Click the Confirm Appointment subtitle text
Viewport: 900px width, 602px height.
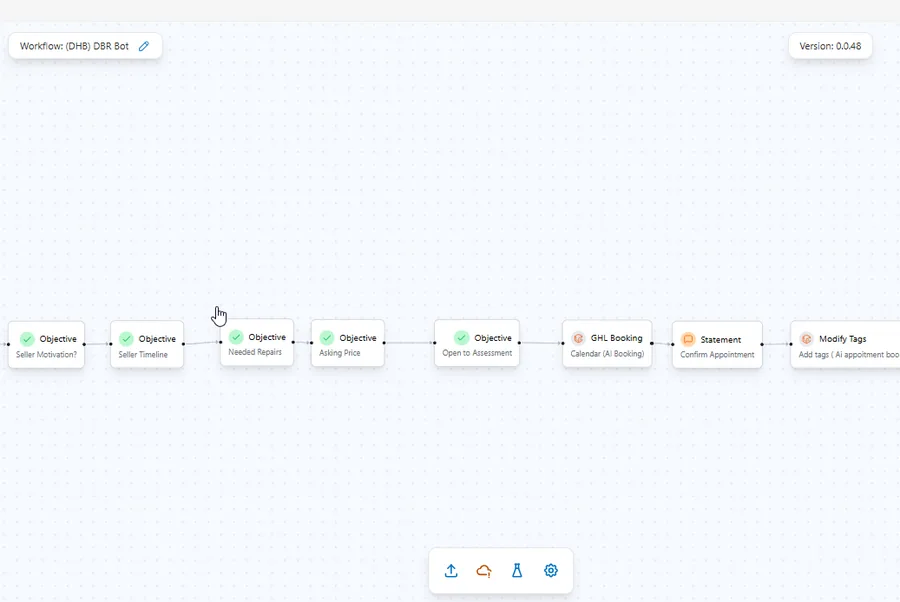pos(717,354)
